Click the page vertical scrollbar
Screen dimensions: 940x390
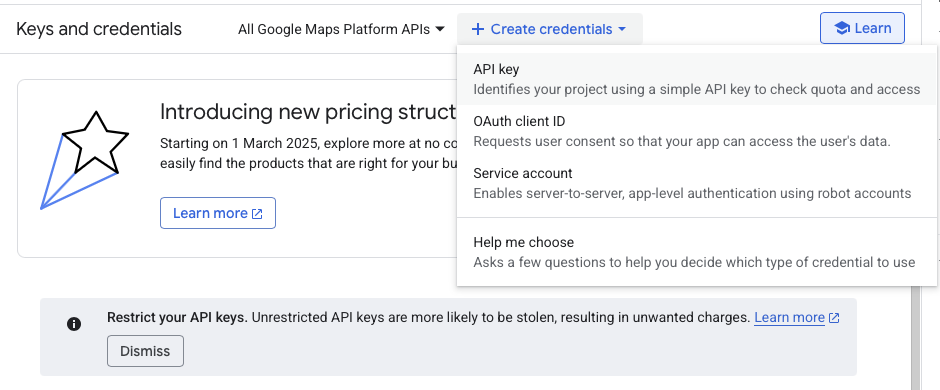click(x=915, y=338)
